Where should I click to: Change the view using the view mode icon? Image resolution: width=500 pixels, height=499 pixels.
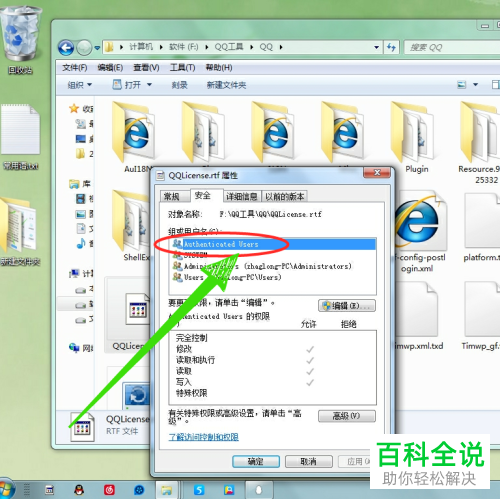[x=461, y=85]
